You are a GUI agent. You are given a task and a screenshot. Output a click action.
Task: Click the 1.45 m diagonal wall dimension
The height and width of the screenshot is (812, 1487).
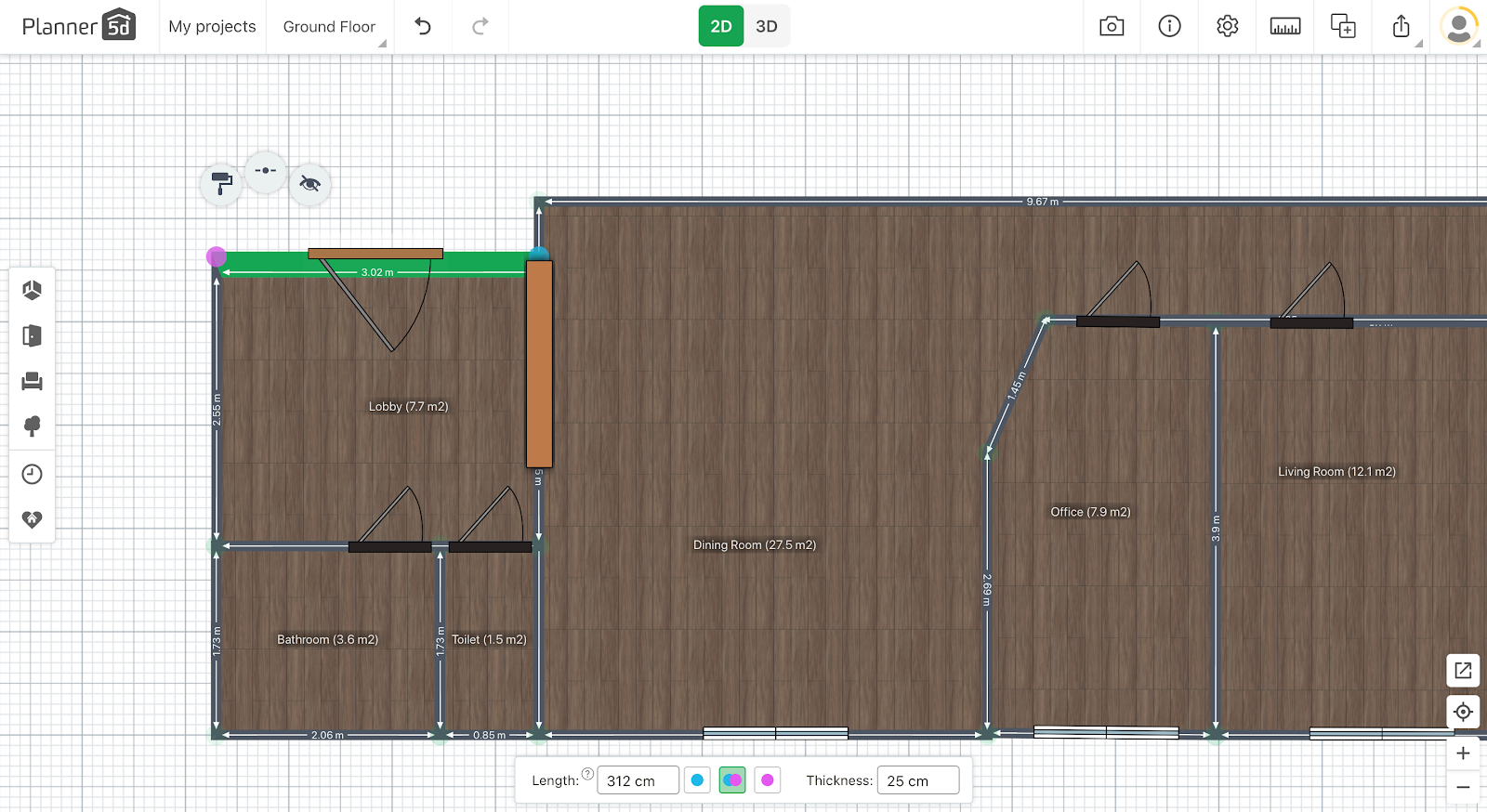(x=1016, y=386)
